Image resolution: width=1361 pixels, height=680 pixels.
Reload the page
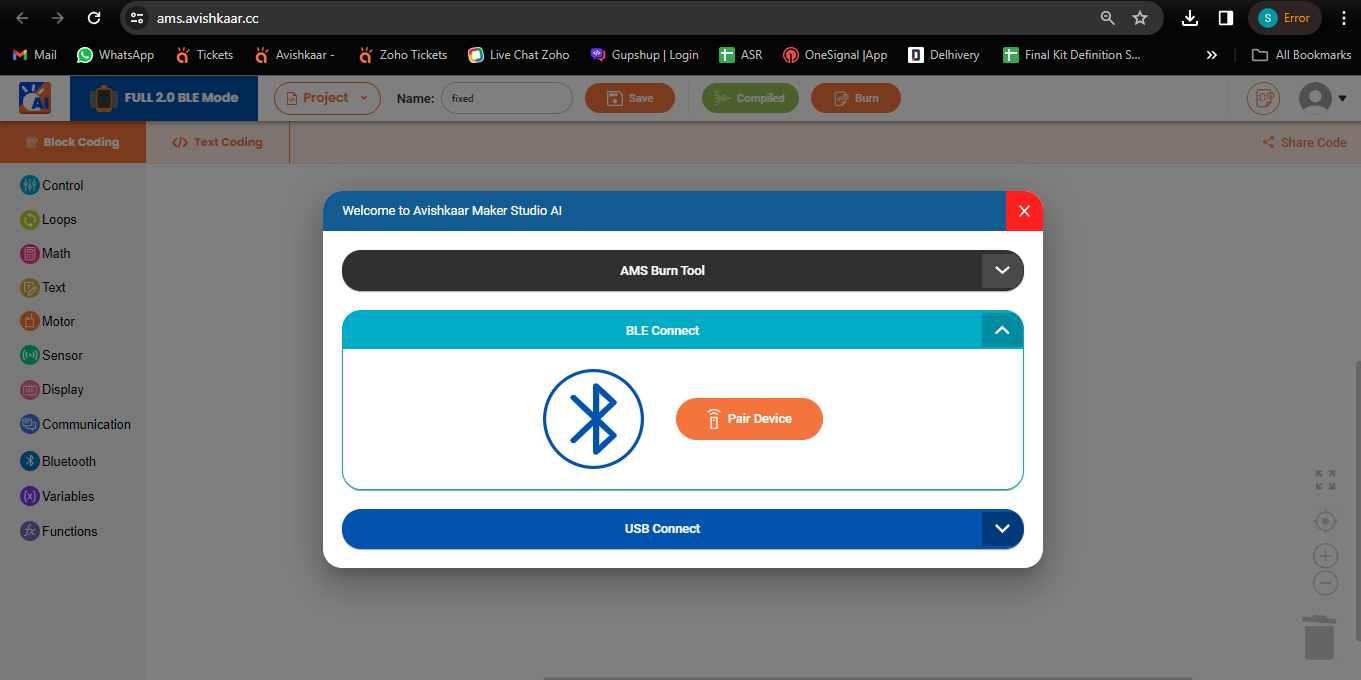tap(94, 18)
